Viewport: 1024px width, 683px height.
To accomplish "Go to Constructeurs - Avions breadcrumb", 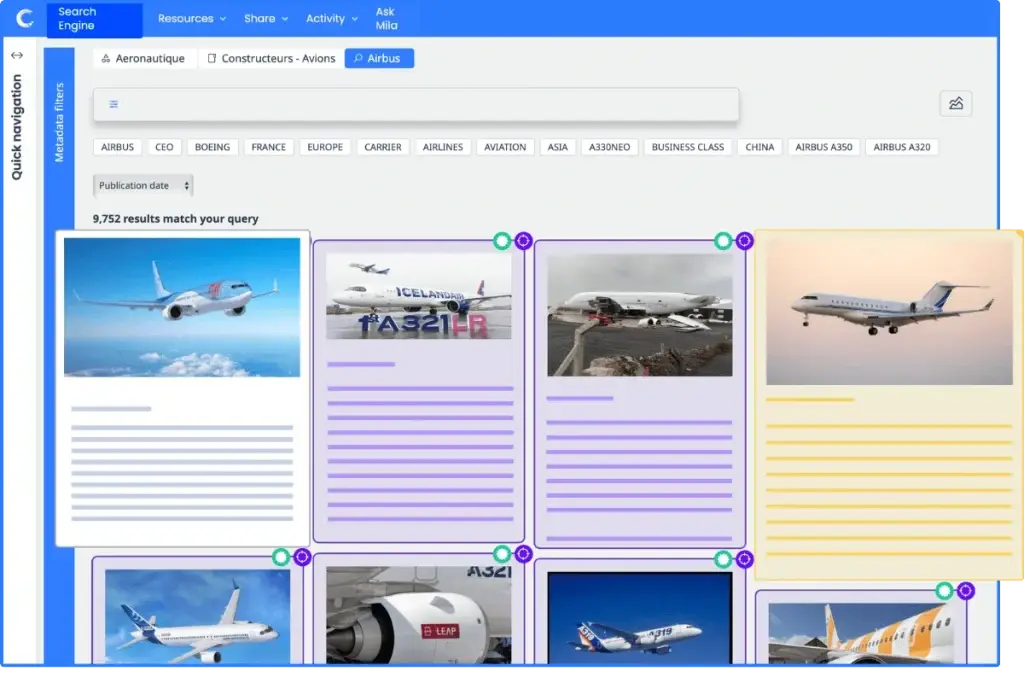I will click(x=270, y=59).
